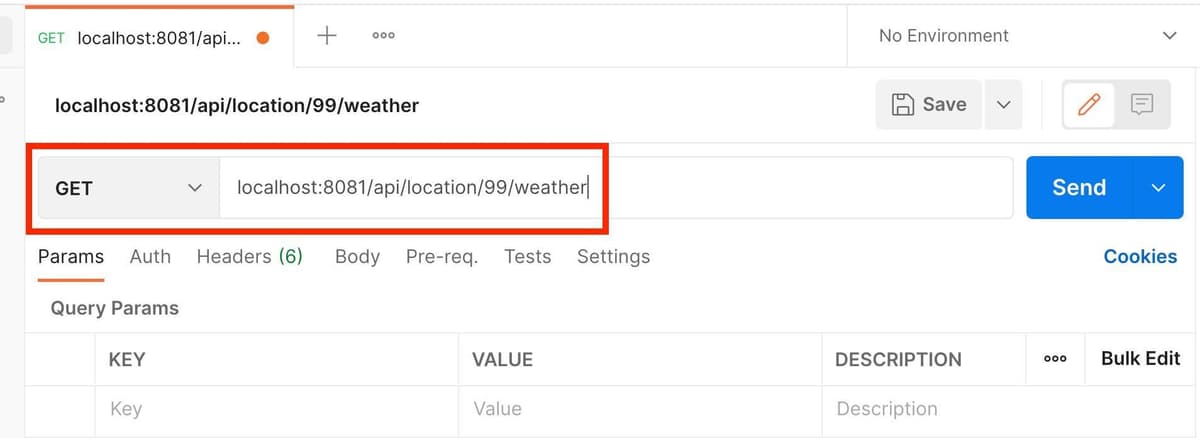The width and height of the screenshot is (1200, 438).
Task: Click the plus icon to open new tab
Action: tap(326, 36)
